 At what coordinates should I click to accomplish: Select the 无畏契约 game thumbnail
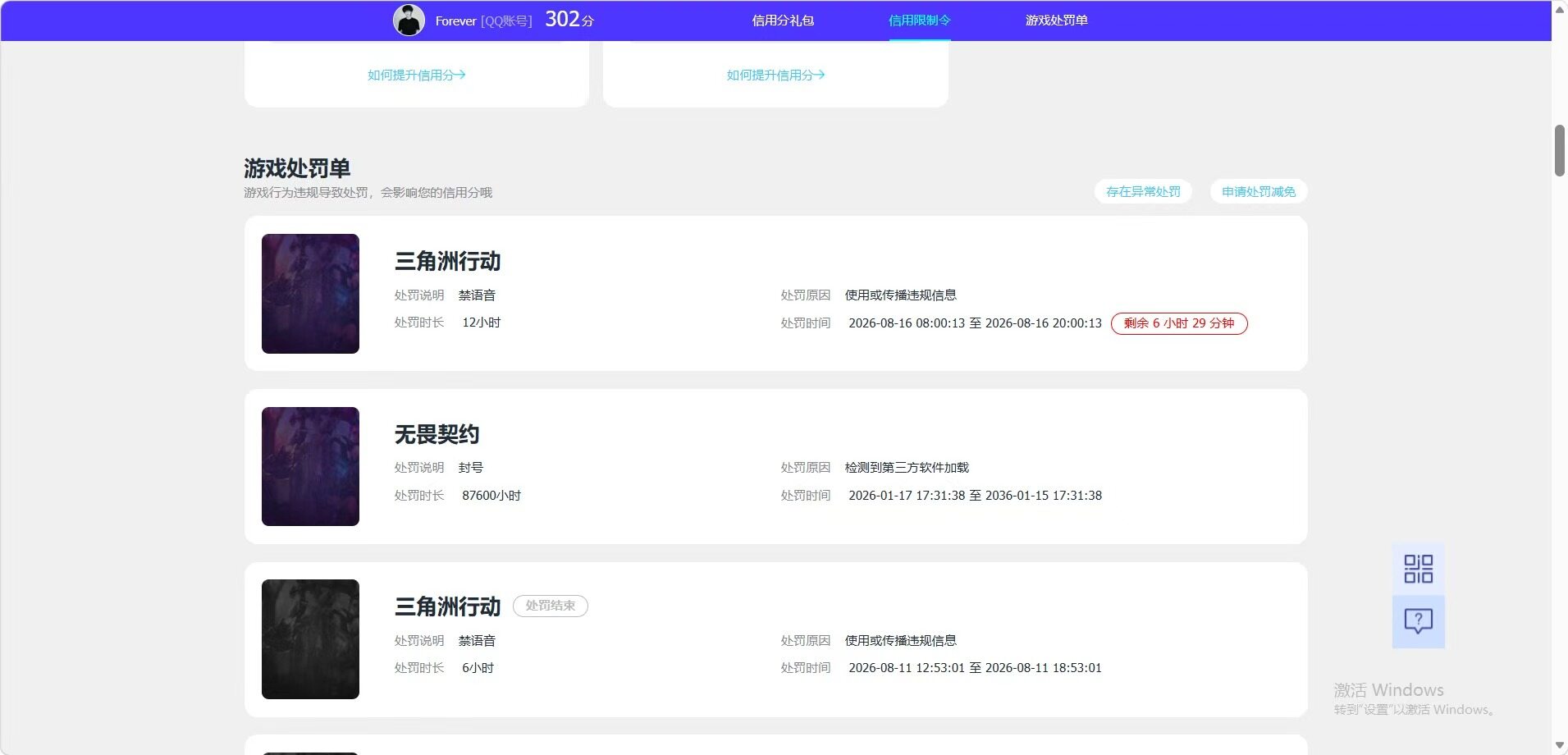[x=310, y=466]
